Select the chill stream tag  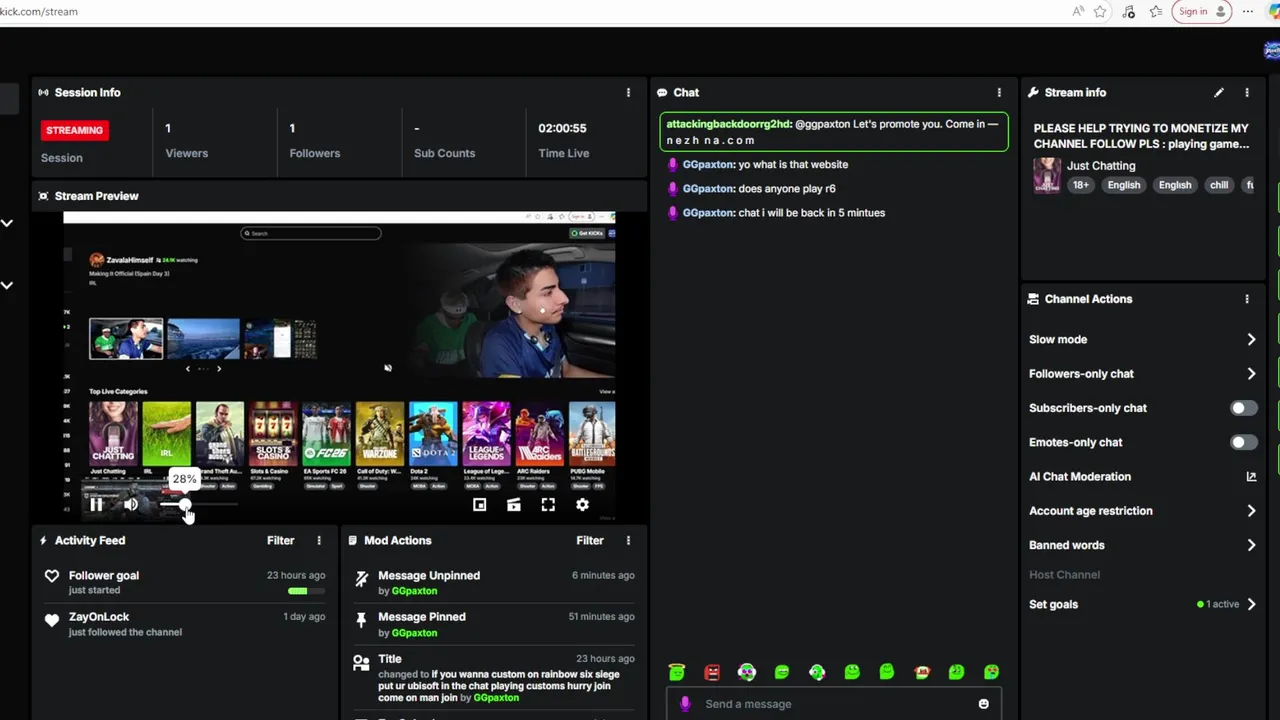[x=1219, y=185]
